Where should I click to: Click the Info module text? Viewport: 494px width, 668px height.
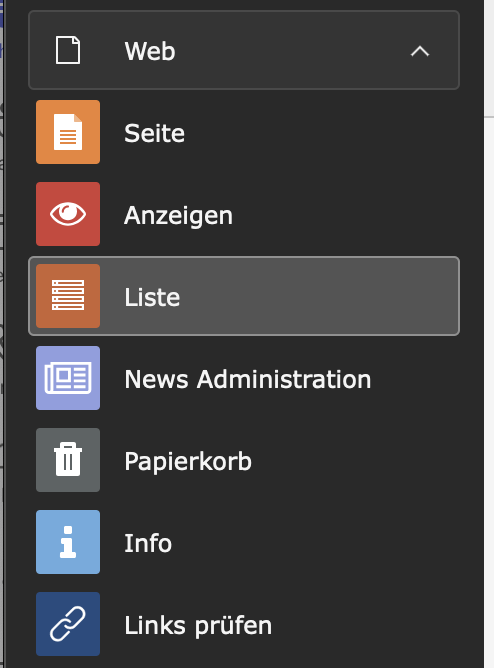[148, 543]
